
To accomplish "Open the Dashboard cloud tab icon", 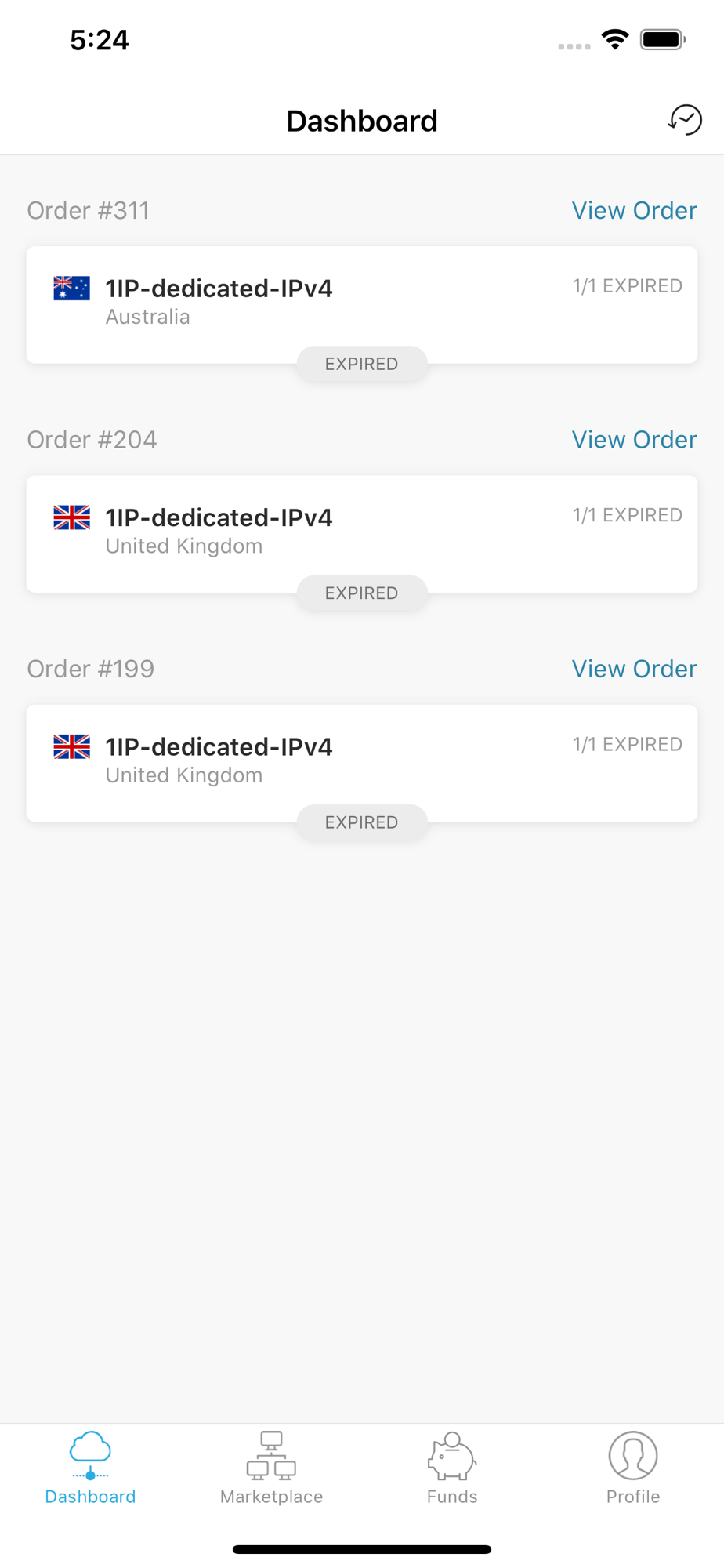I will click(x=90, y=1455).
